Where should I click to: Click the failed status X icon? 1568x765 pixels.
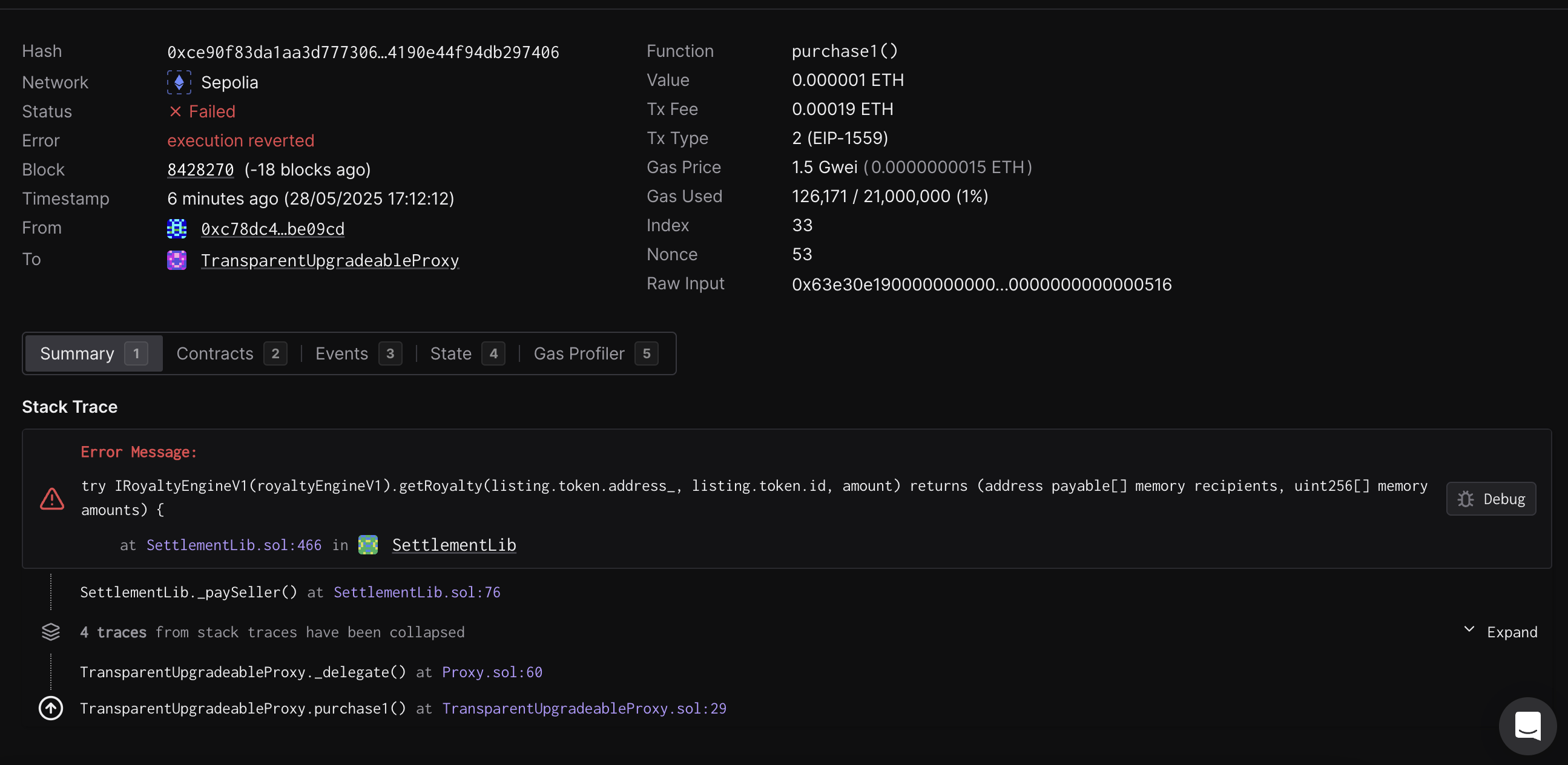point(176,111)
